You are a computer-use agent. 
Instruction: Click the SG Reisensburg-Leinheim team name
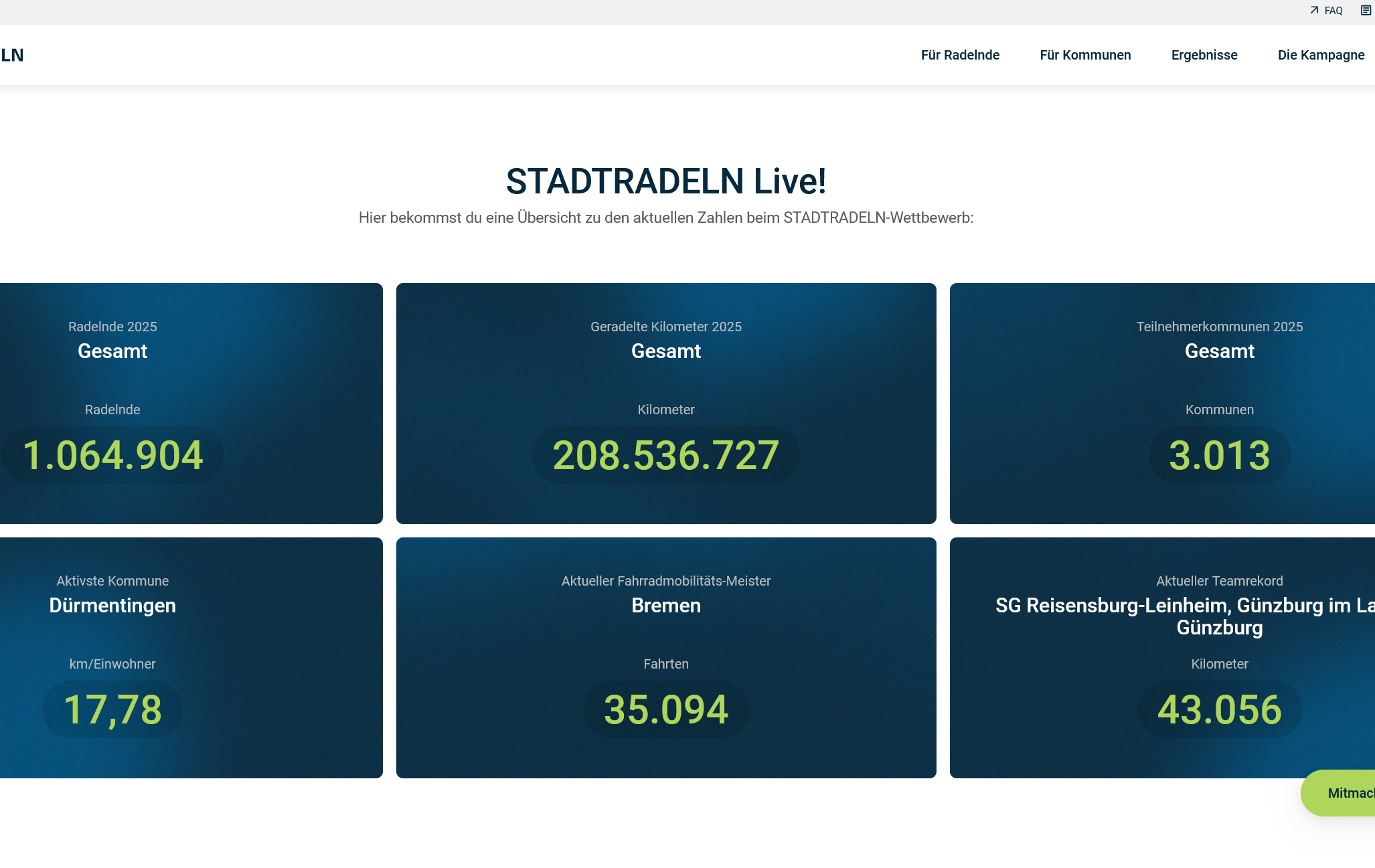tap(1185, 616)
